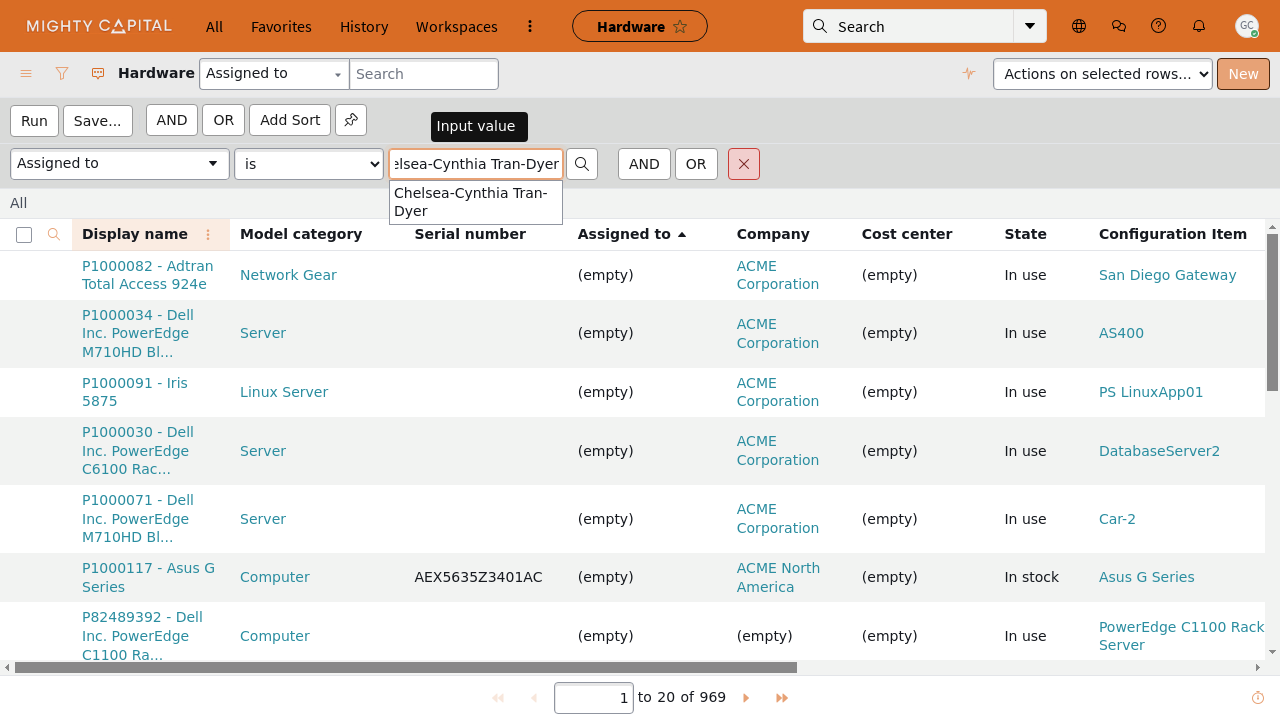The image size is (1280, 720).
Task: Open the condition field Assigned to dropdown
Action: [x=120, y=164]
